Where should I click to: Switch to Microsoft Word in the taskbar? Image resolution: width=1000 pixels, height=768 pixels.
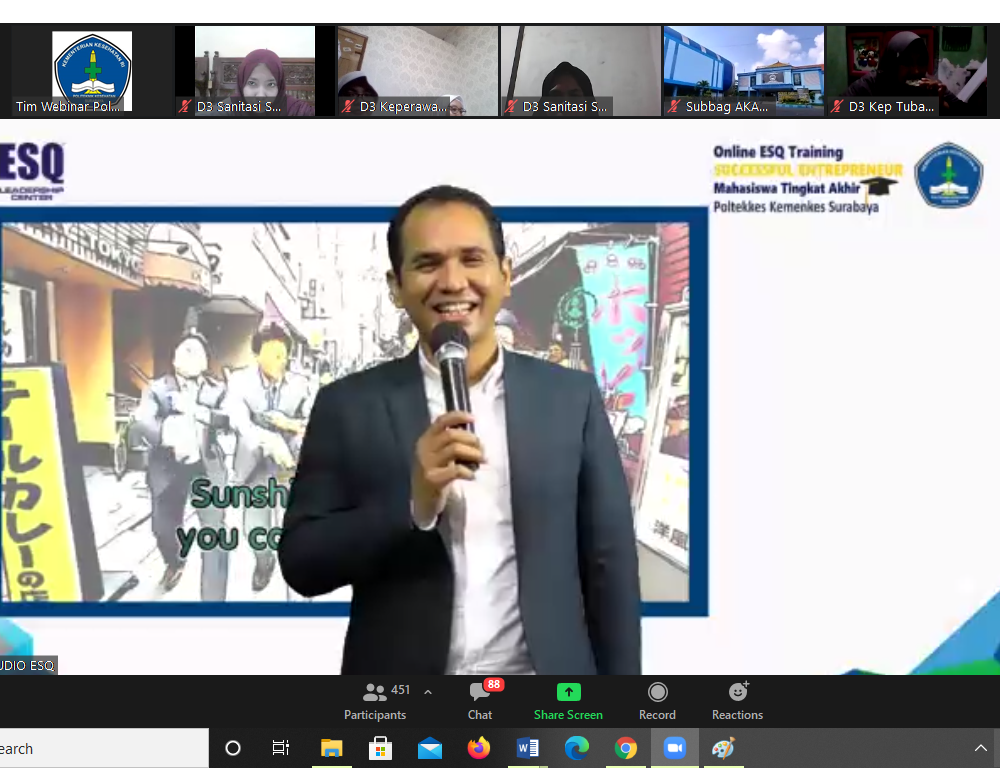coord(528,748)
